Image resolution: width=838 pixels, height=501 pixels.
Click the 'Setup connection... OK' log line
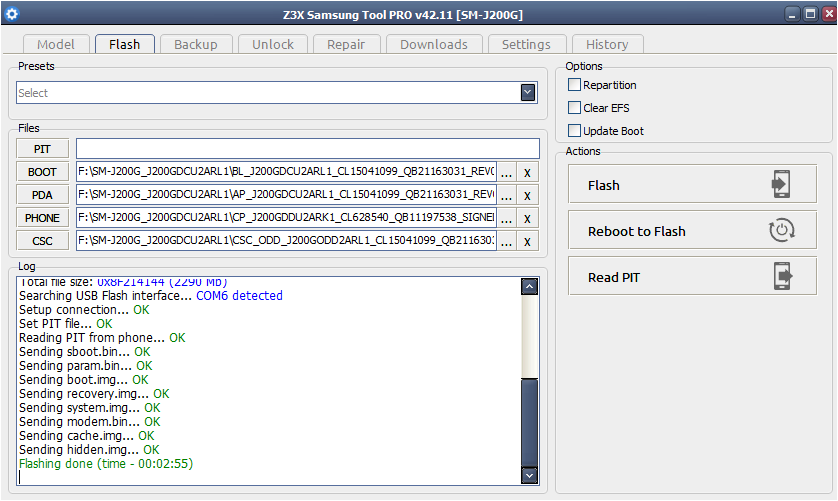(x=84, y=310)
